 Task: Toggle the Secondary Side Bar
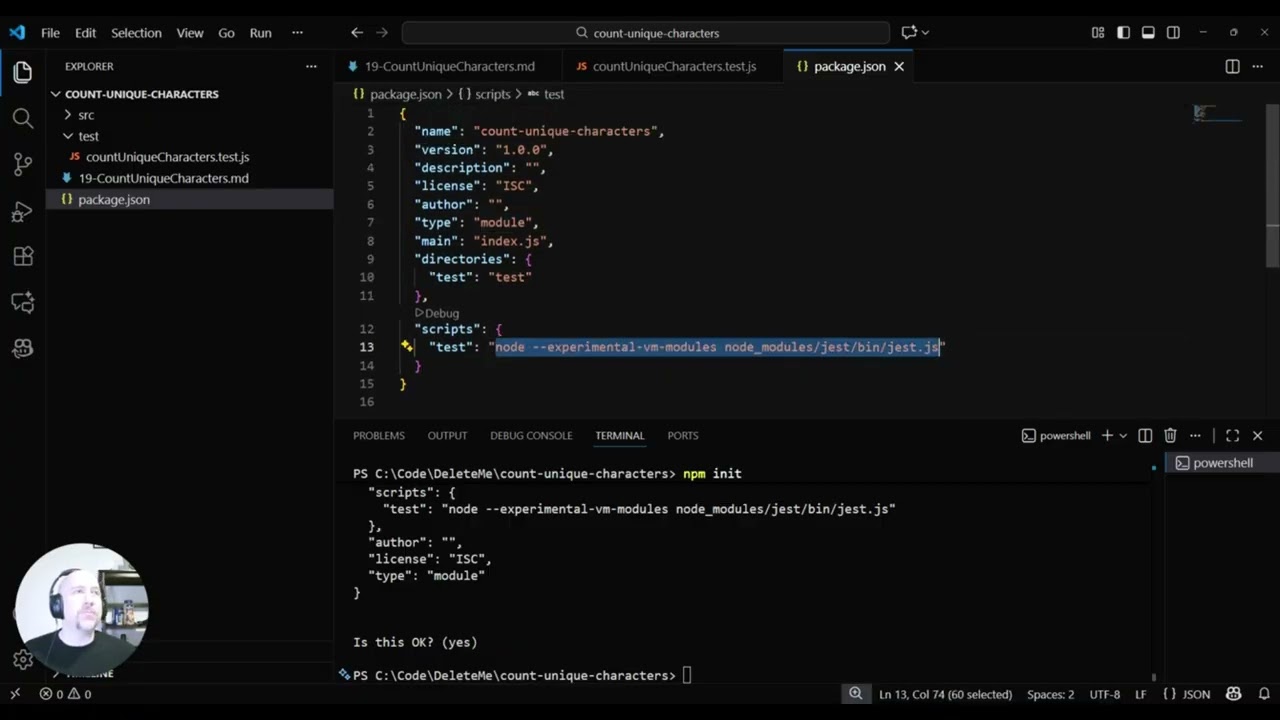(x=1173, y=33)
